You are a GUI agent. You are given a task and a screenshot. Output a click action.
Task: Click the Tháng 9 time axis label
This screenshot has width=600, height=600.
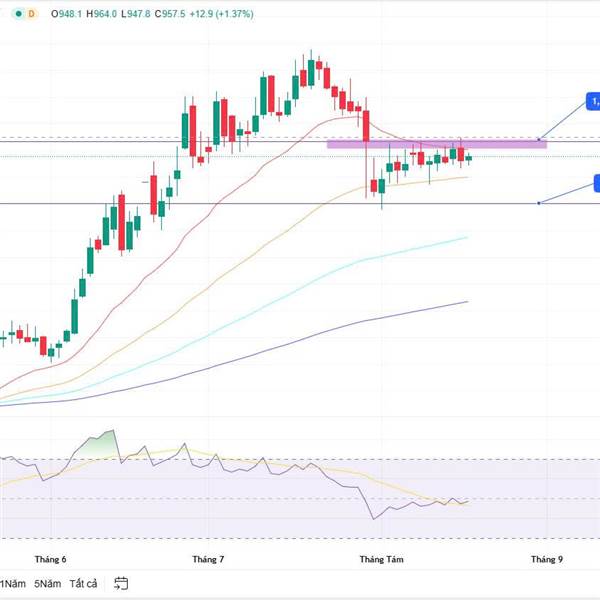tap(547, 559)
